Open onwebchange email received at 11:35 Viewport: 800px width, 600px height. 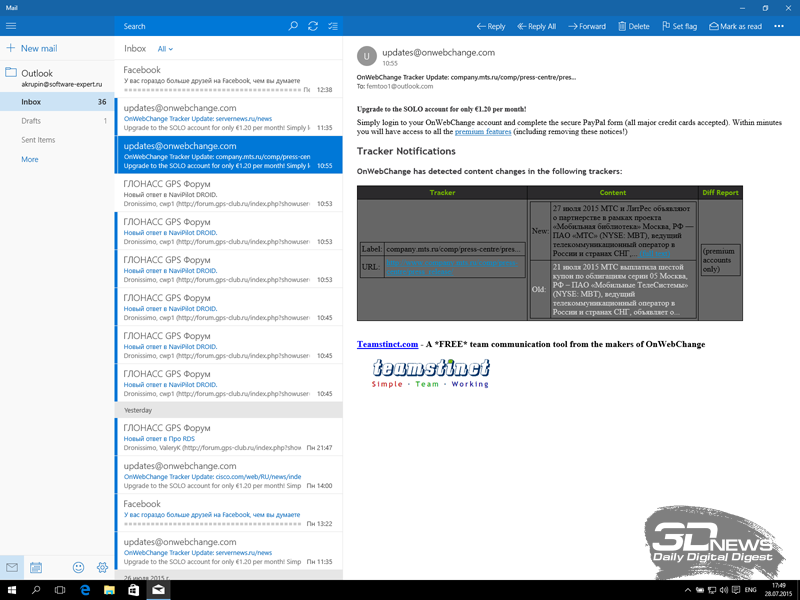click(x=229, y=117)
